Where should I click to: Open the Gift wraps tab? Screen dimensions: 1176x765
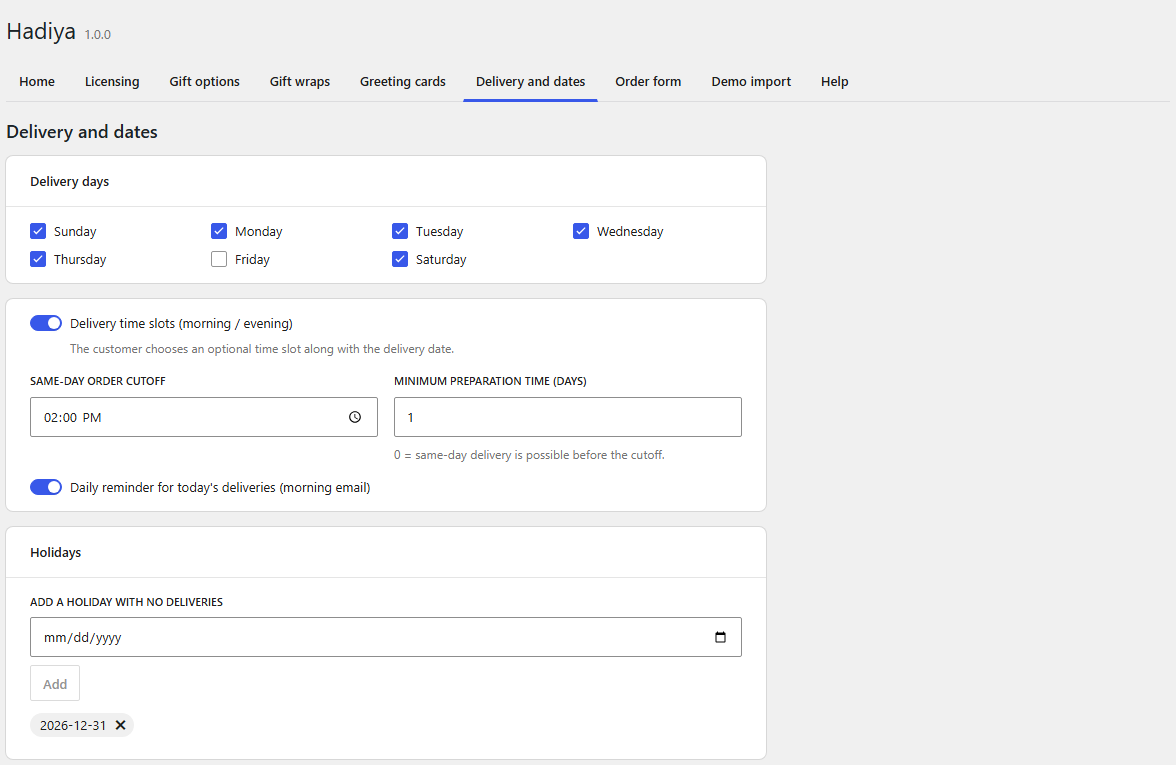pos(300,82)
